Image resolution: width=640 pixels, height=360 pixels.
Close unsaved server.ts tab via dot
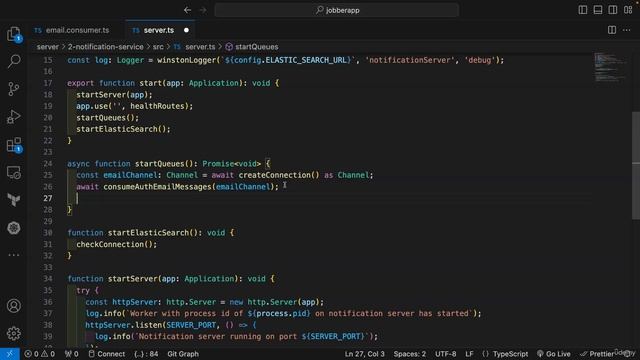186,30
